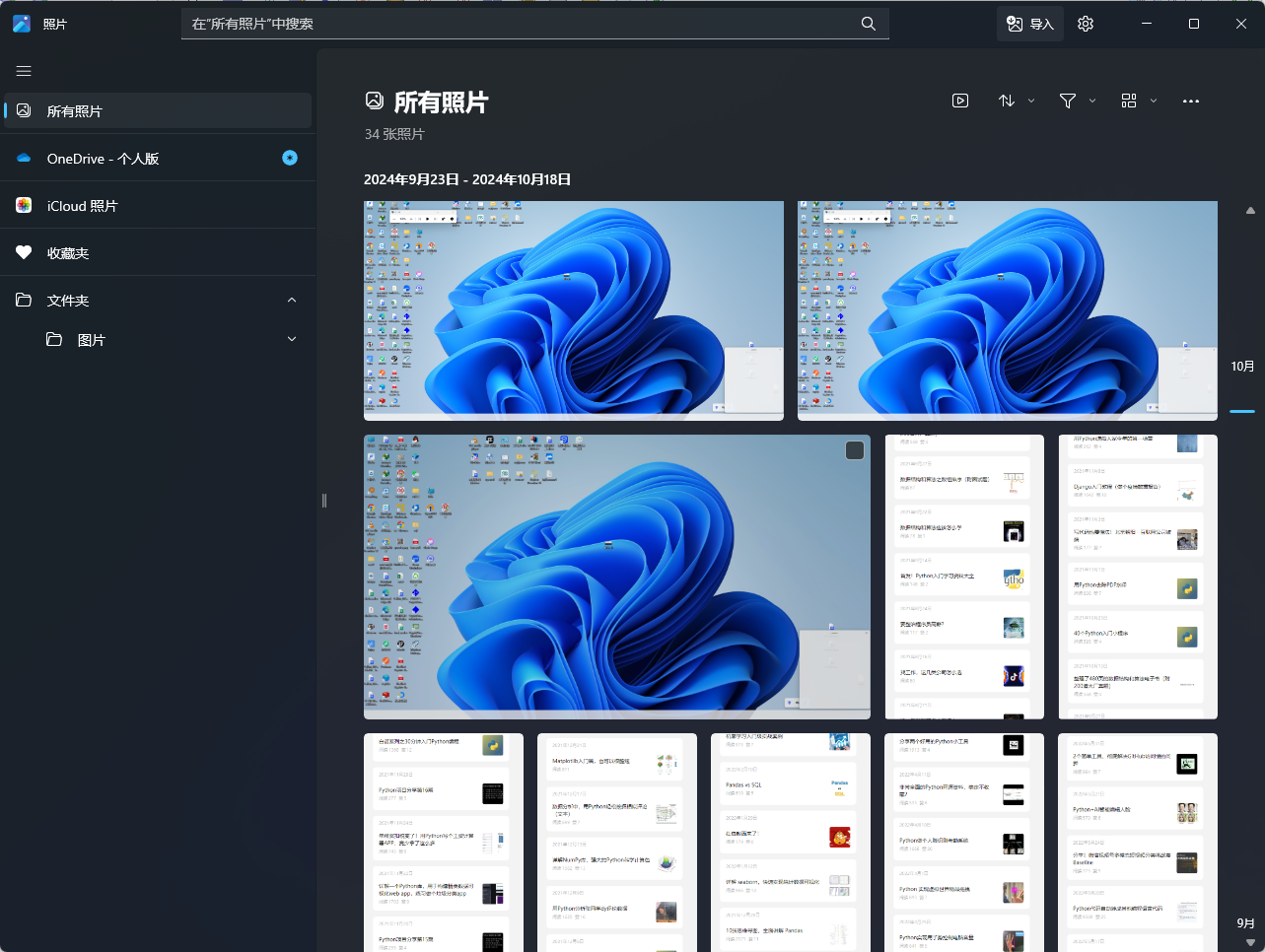Focus the 在"所有照片"中搜索 search box

(535, 24)
